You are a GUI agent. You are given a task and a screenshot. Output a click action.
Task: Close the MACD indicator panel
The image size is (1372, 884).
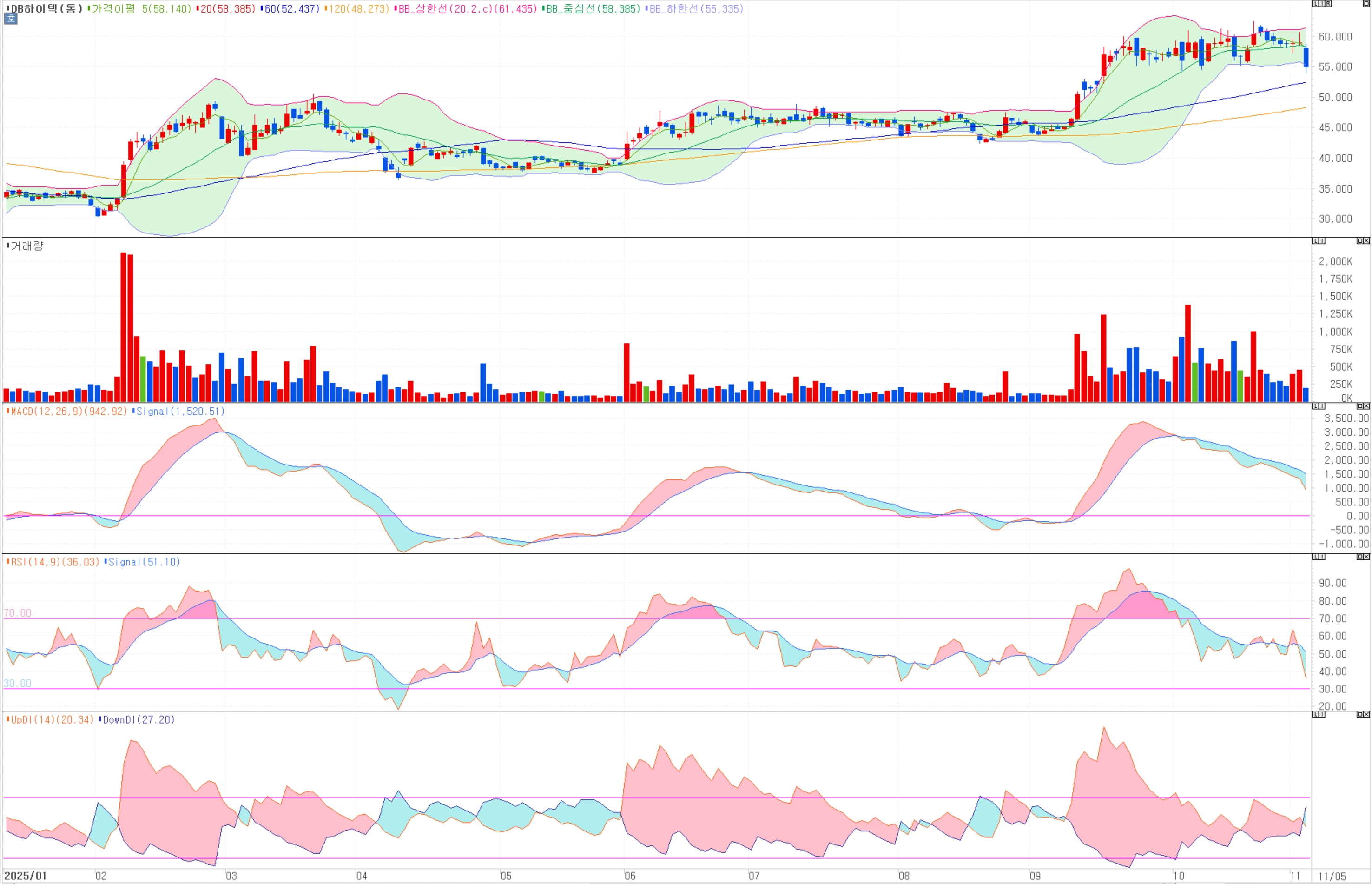point(1366,406)
